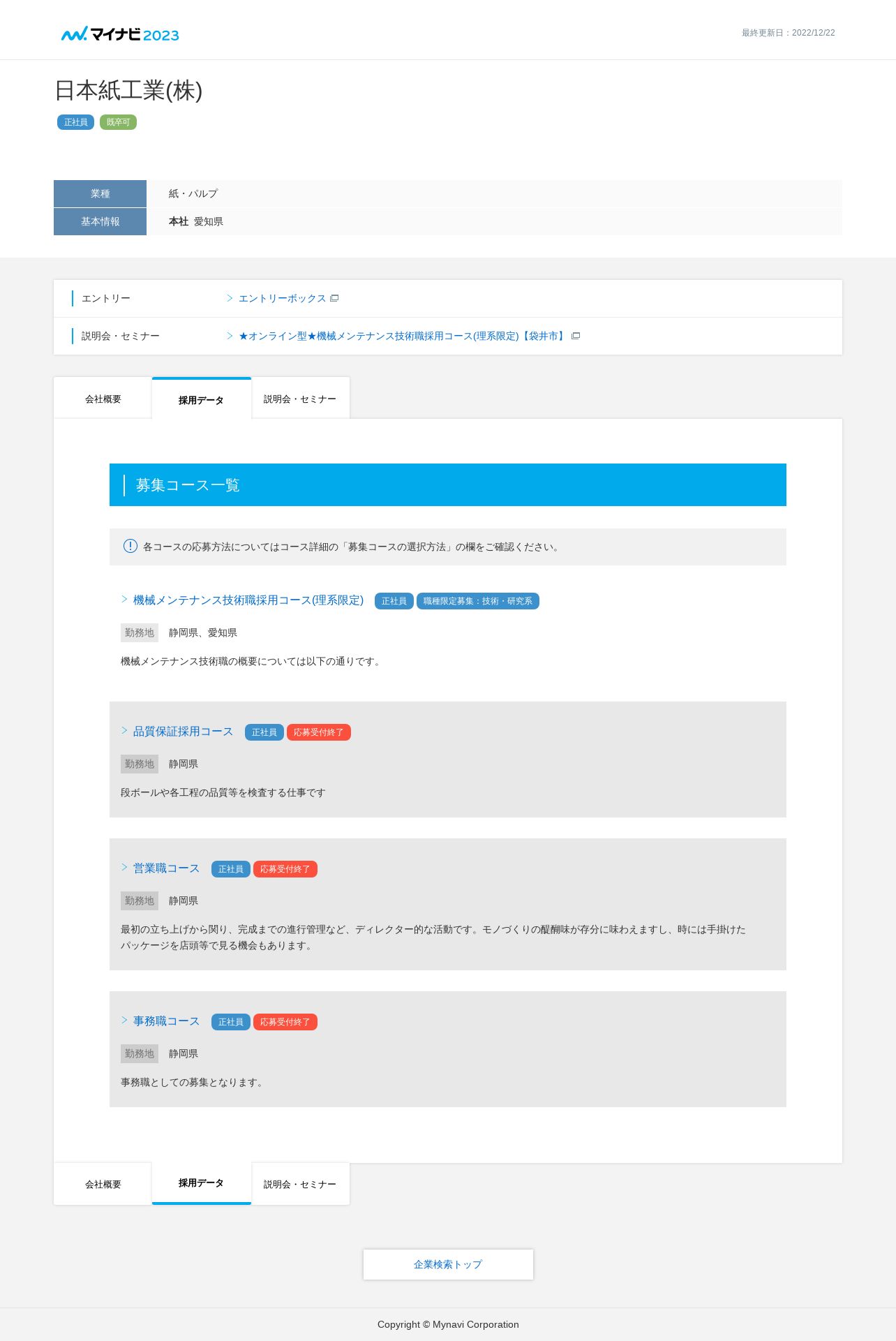Click 応募受付終了 badge on 品質保証採用コース
The width and height of the screenshot is (896, 1341).
318,732
